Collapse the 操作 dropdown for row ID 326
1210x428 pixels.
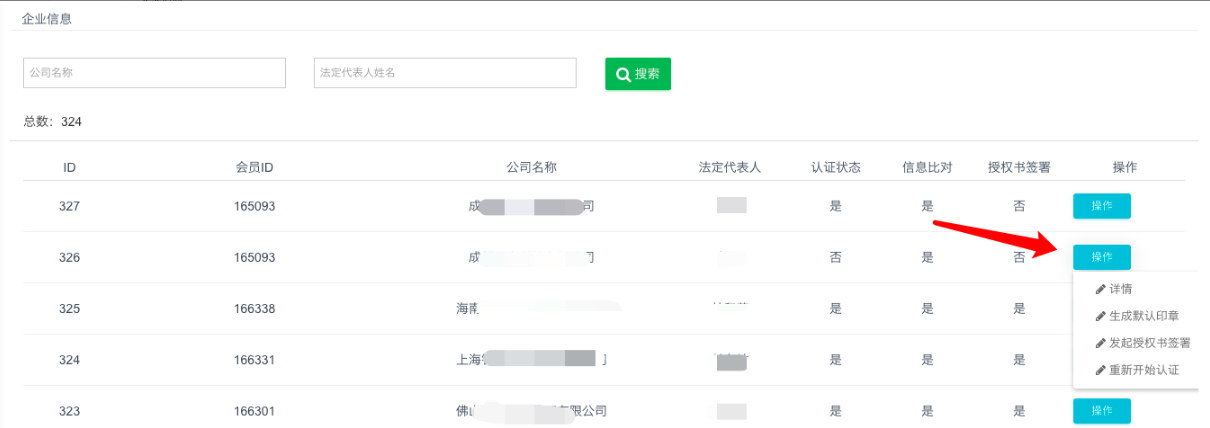pos(1101,257)
